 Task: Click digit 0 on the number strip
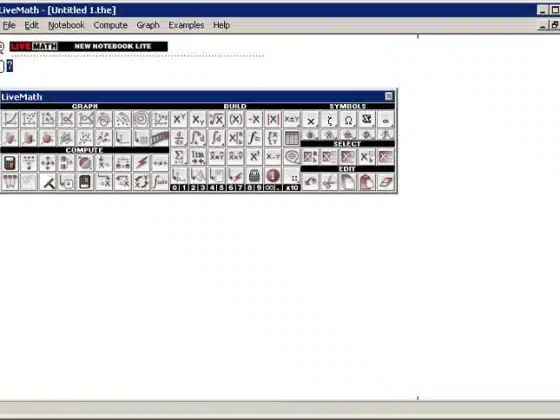click(x=174, y=188)
